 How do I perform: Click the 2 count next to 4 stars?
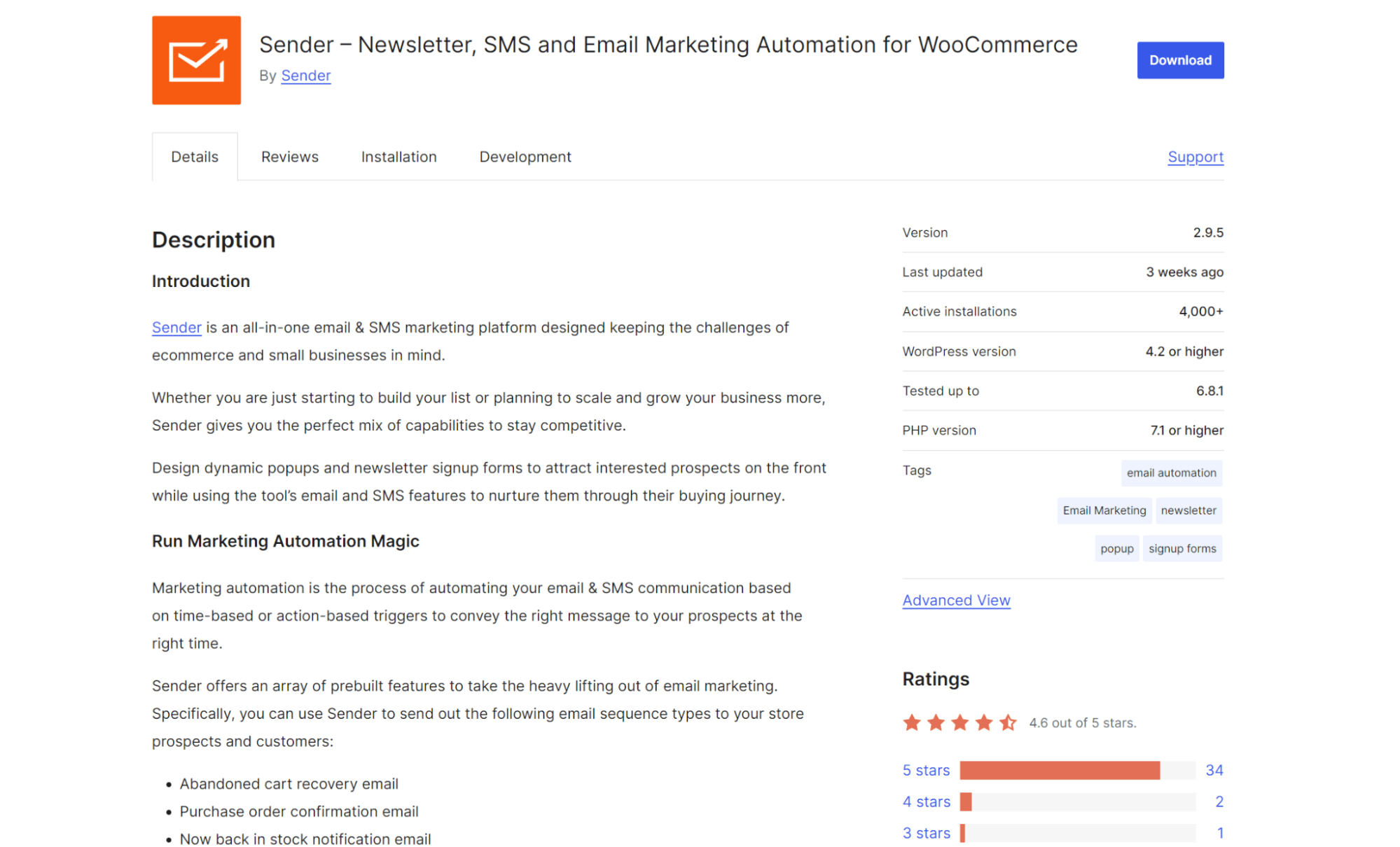[x=1219, y=801]
